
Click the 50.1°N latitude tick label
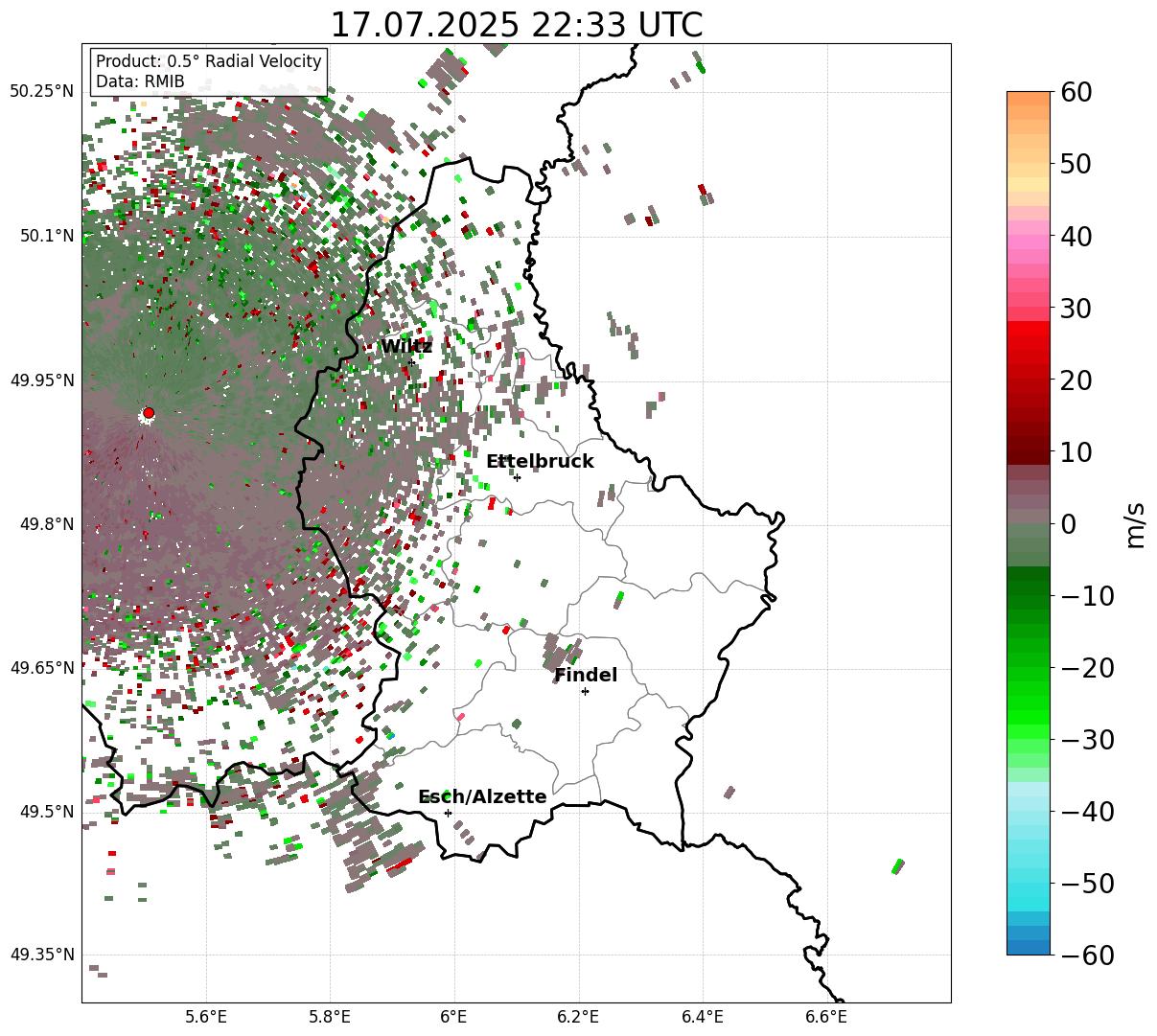46,236
